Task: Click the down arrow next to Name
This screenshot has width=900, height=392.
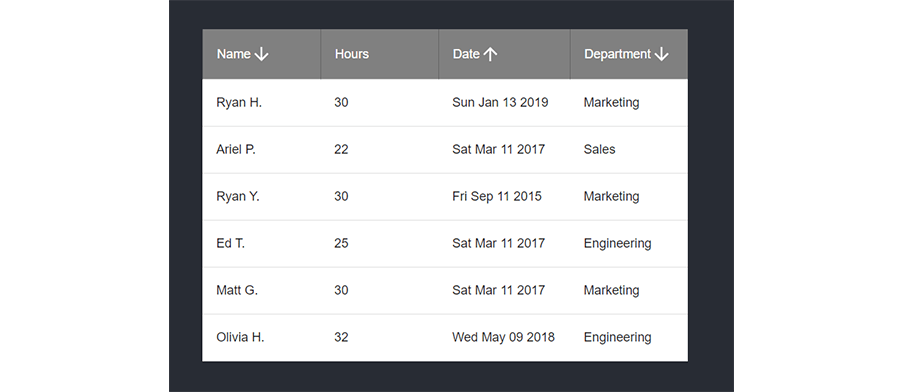Action: [x=261, y=54]
